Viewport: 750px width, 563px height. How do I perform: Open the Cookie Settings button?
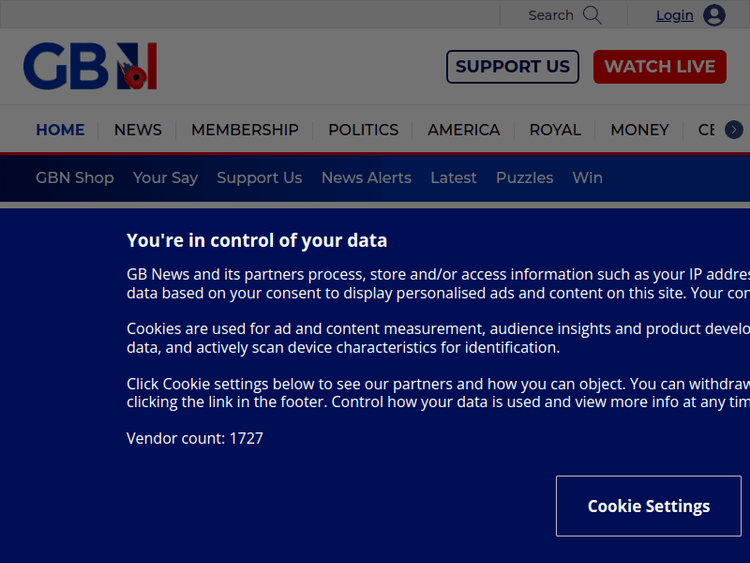pyautogui.click(x=648, y=506)
